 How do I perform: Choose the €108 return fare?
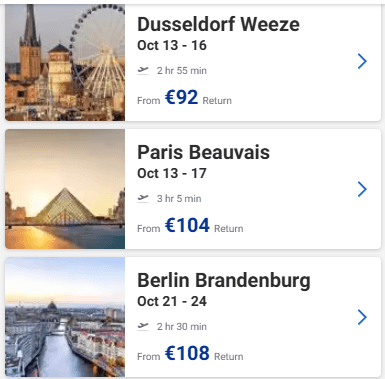187,354
